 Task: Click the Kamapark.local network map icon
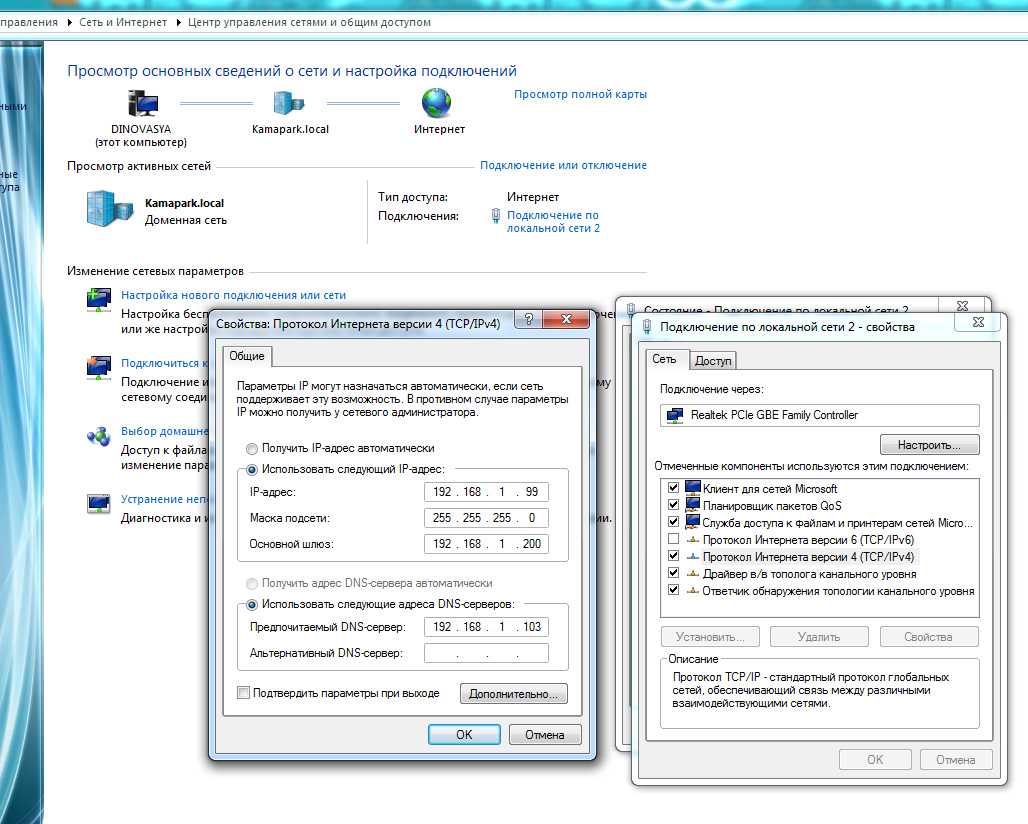click(288, 104)
